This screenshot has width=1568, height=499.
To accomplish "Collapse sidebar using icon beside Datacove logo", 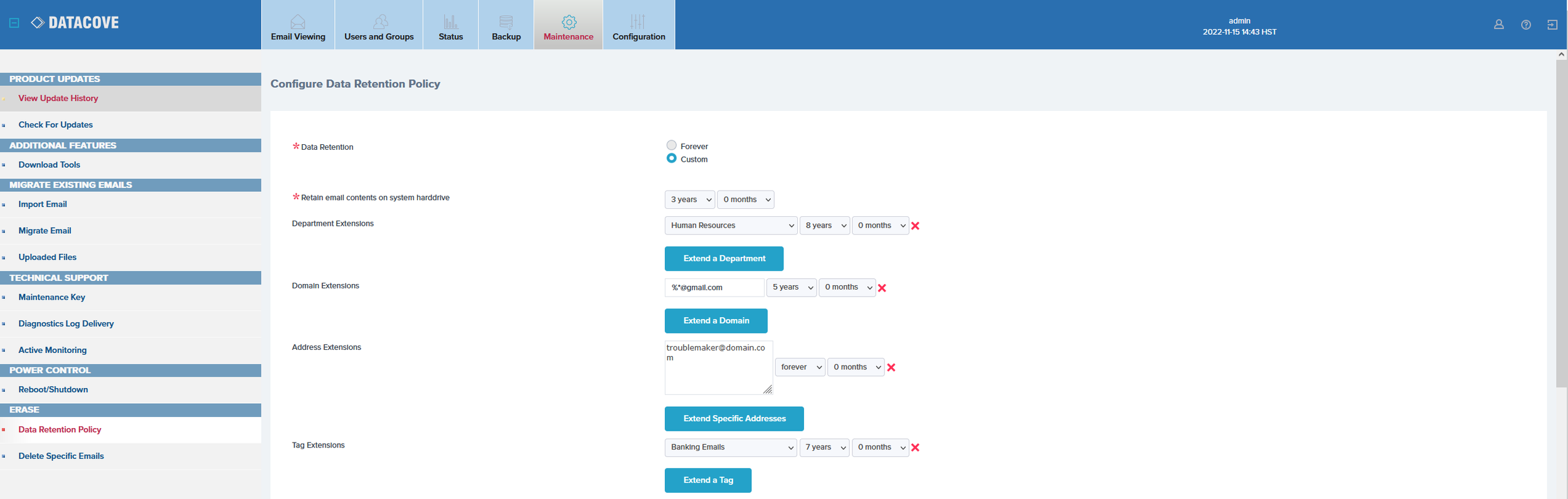I will point(14,23).
